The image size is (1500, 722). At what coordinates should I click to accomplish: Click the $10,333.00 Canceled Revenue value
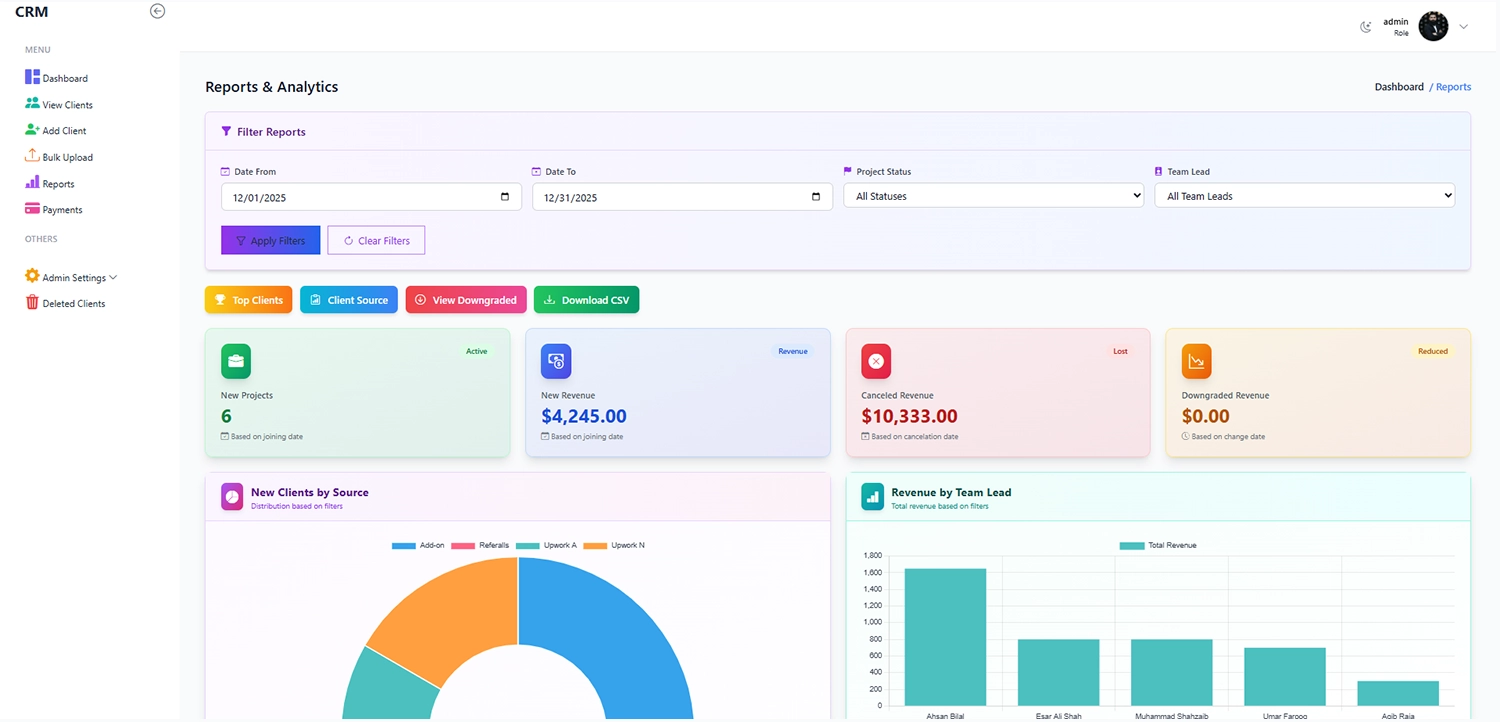[x=909, y=416]
